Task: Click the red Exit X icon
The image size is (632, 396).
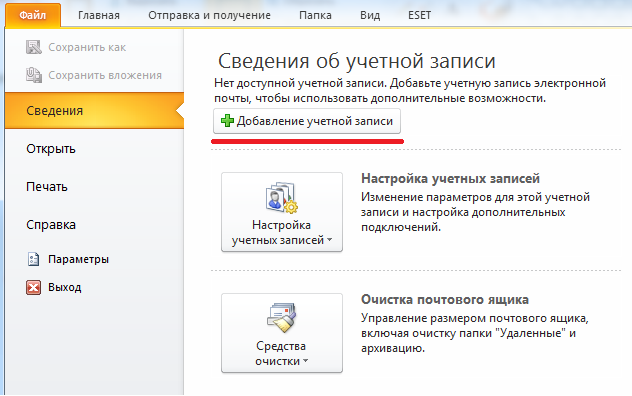Action: tap(33, 288)
